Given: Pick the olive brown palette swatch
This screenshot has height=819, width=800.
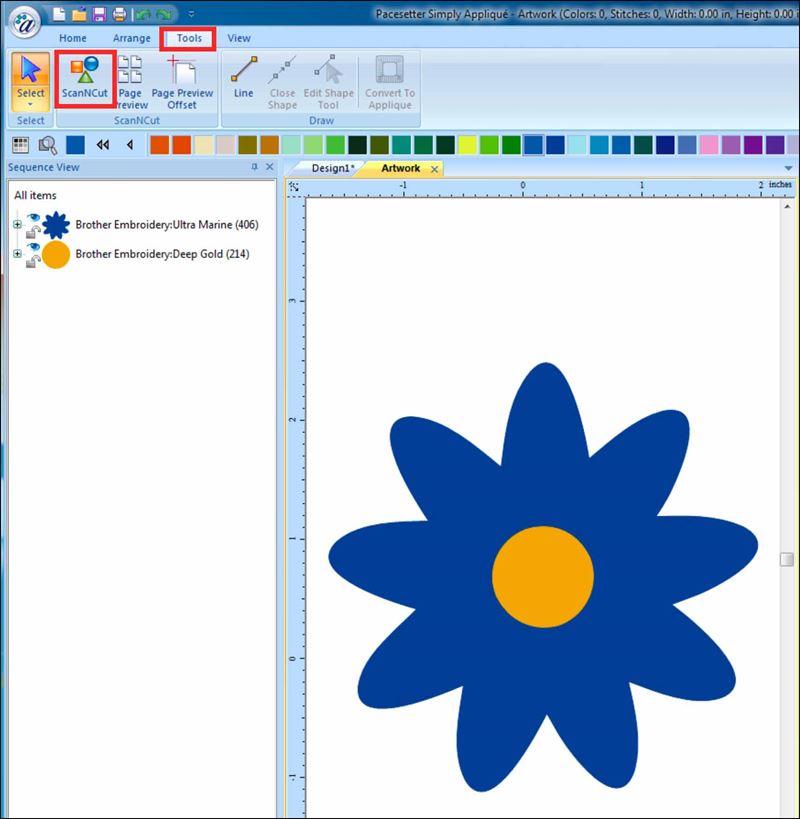Looking at the screenshot, I should 248,145.
